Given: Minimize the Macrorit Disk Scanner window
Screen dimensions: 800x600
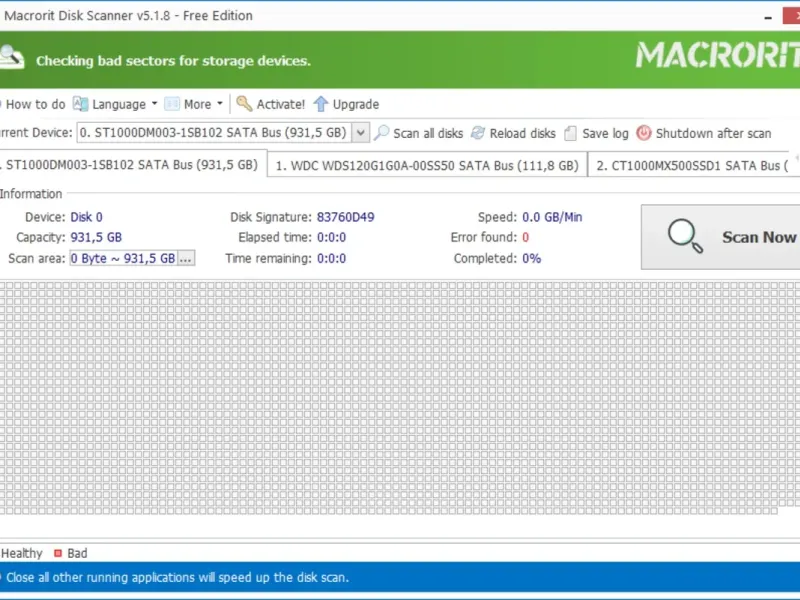Looking at the screenshot, I should point(768,17).
